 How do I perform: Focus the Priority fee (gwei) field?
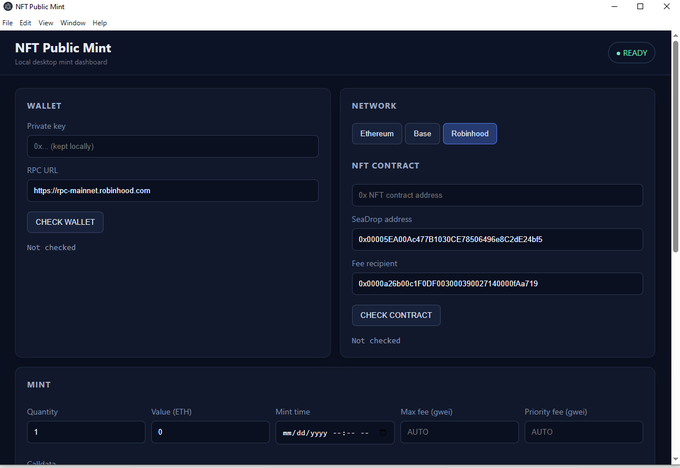click(x=583, y=432)
